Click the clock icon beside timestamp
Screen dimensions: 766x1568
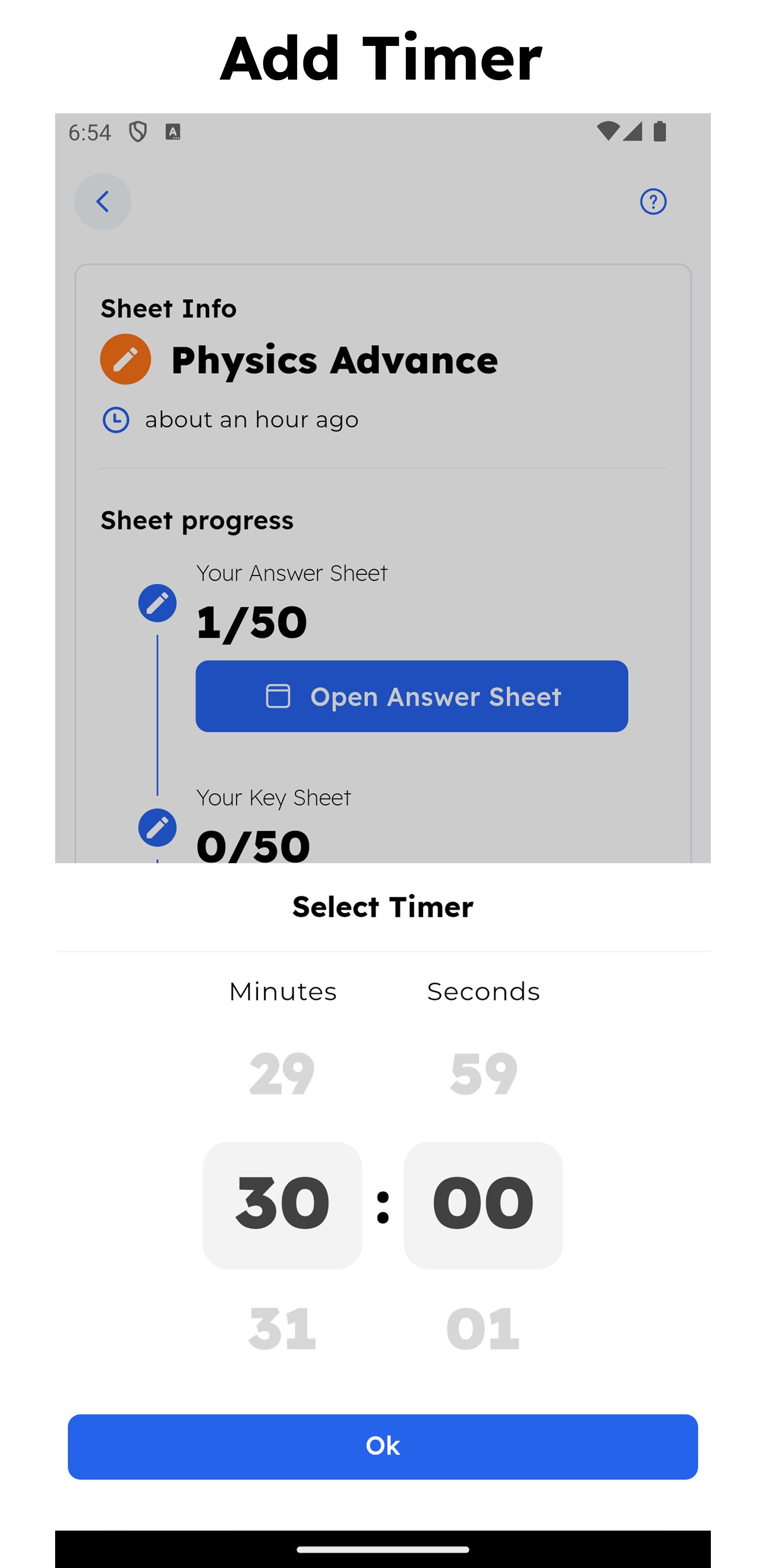click(116, 420)
